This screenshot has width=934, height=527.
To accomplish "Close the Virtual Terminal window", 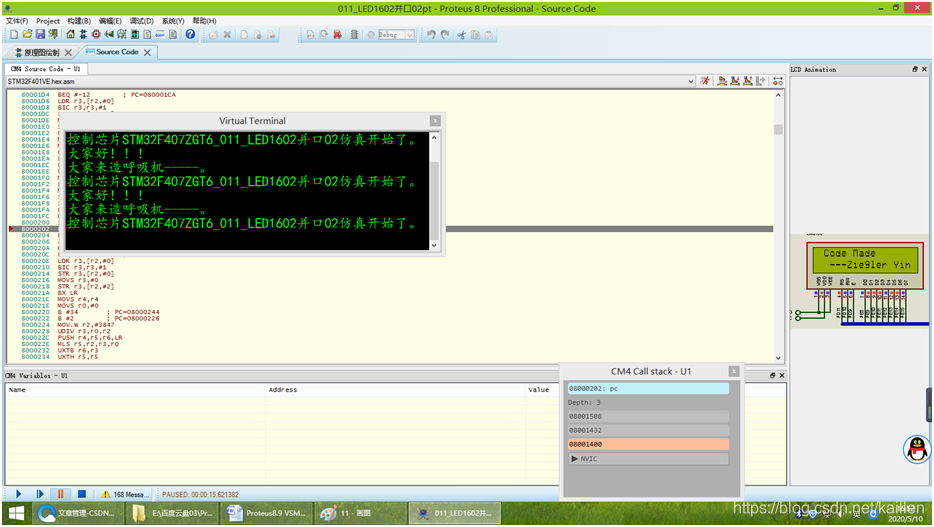I will tap(435, 121).
